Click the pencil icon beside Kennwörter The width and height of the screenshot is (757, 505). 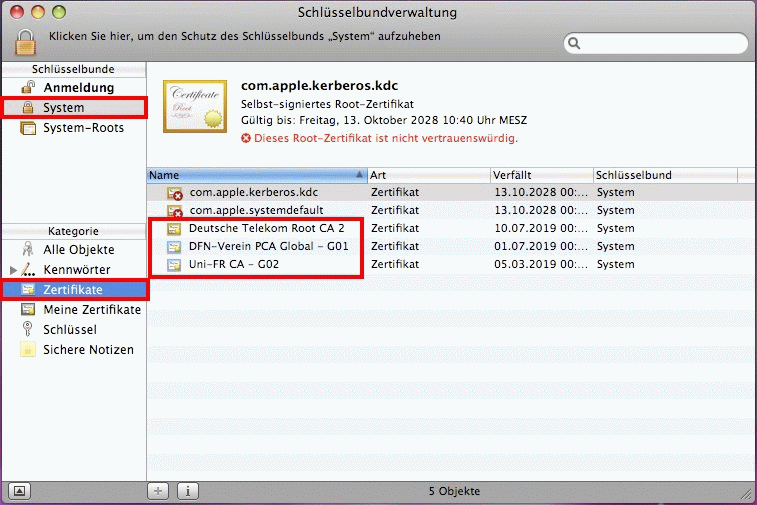[x=28, y=269]
